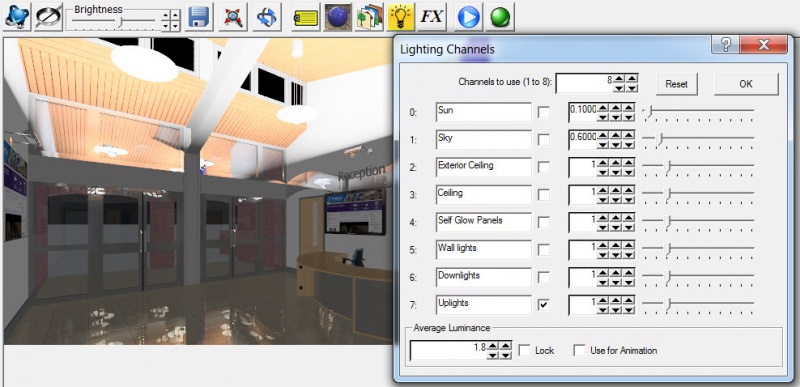
Task: Confirm with the OK button
Action: click(746, 84)
